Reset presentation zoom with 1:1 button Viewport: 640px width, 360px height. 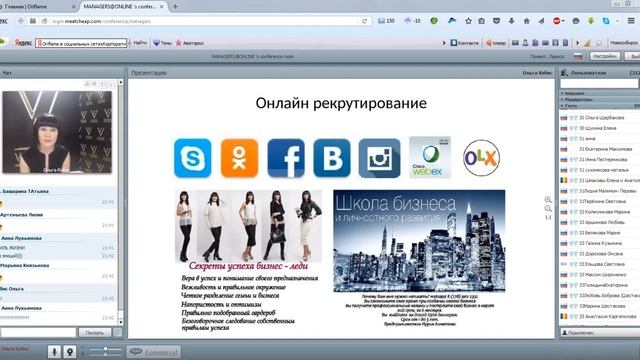tap(548, 218)
